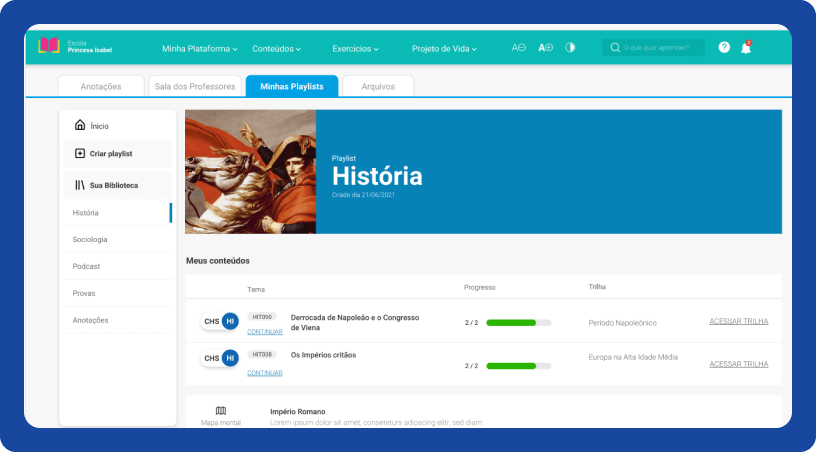
Task: Click the Escola Princesa Isabel book logo
Action: click(x=49, y=46)
